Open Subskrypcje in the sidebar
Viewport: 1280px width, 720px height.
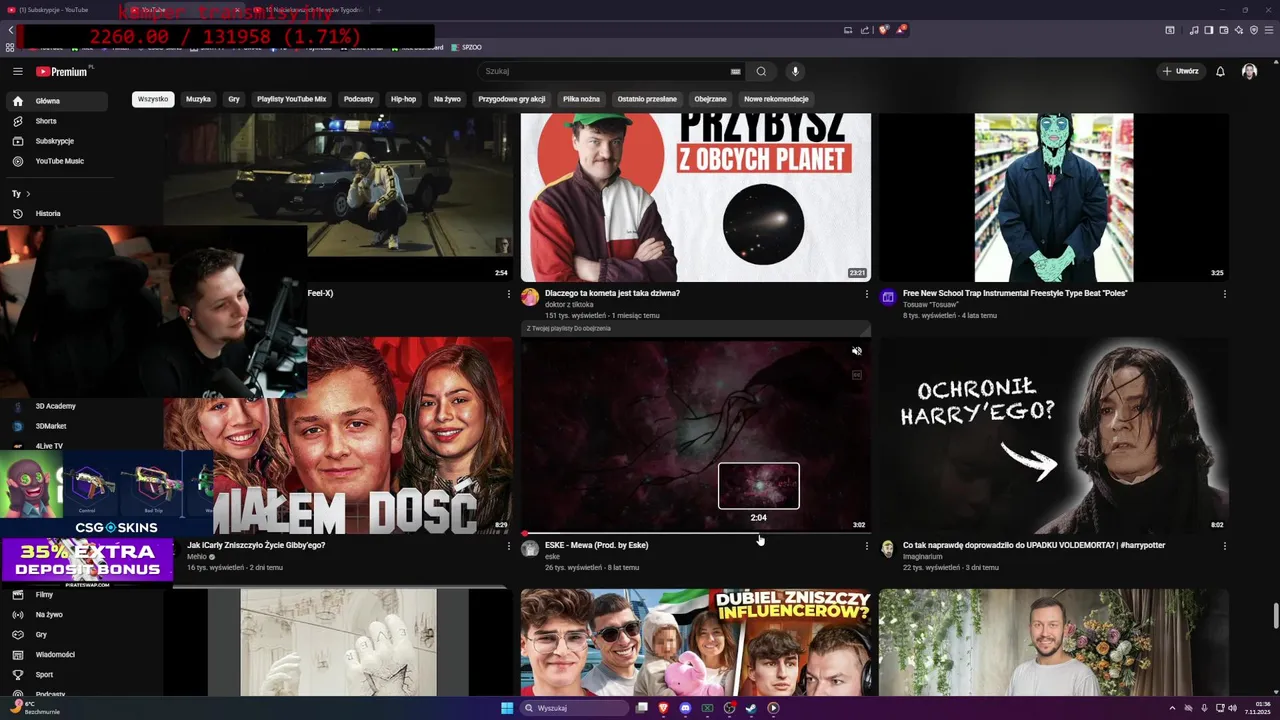pyautogui.click(x=56, y=141)
